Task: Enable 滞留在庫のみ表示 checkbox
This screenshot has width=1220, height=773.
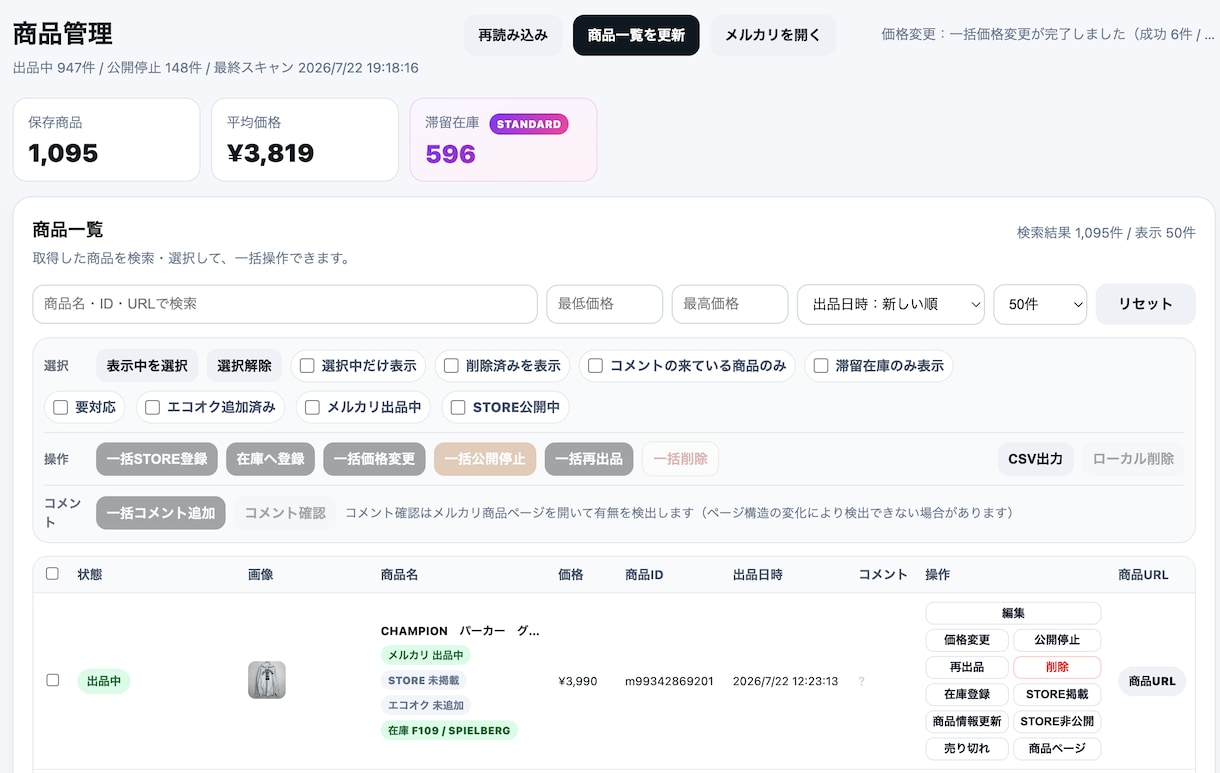Action: pyautogui.click(x=820, y=366)
